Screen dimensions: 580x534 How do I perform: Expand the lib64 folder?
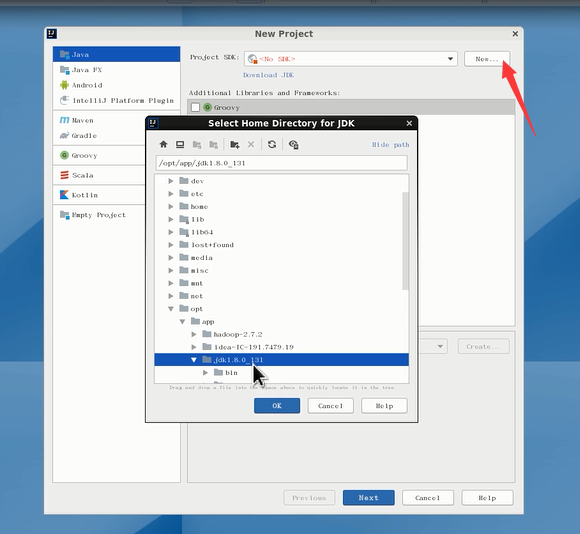coord(171,232)
